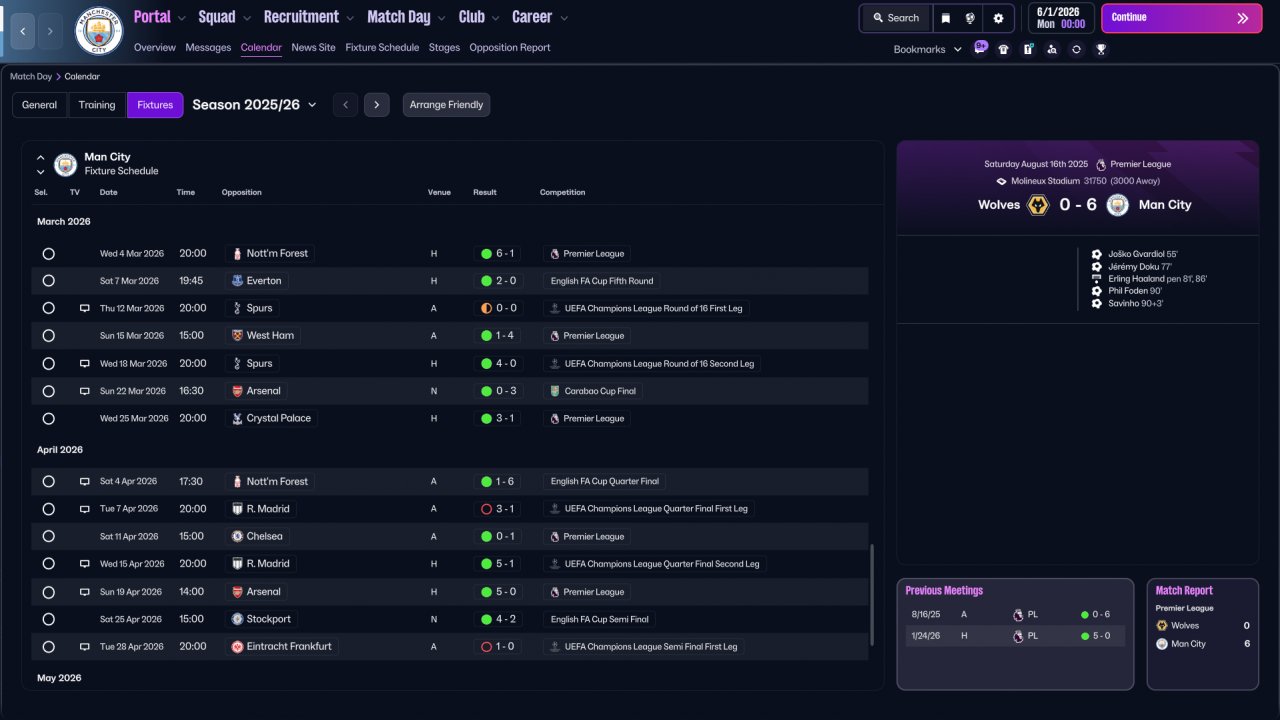Expand the Career menu chevron

coord(564,18)
